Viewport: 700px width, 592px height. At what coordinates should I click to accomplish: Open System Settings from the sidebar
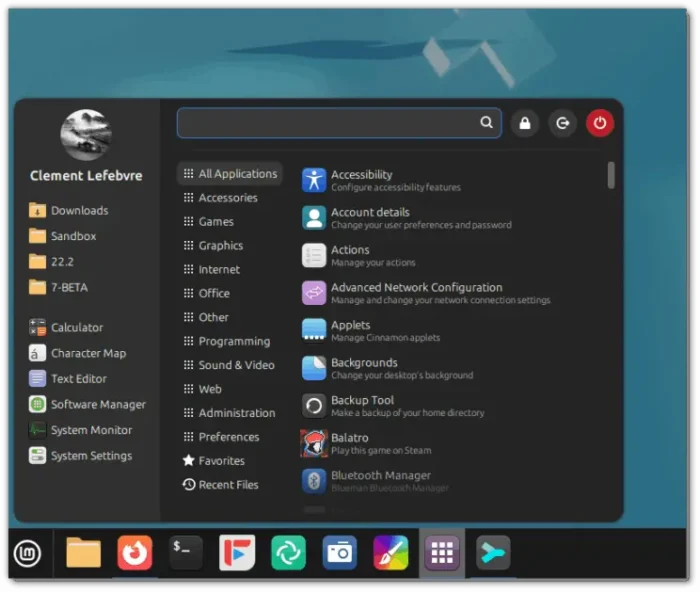pyautogui.click(x=90, y=456)
